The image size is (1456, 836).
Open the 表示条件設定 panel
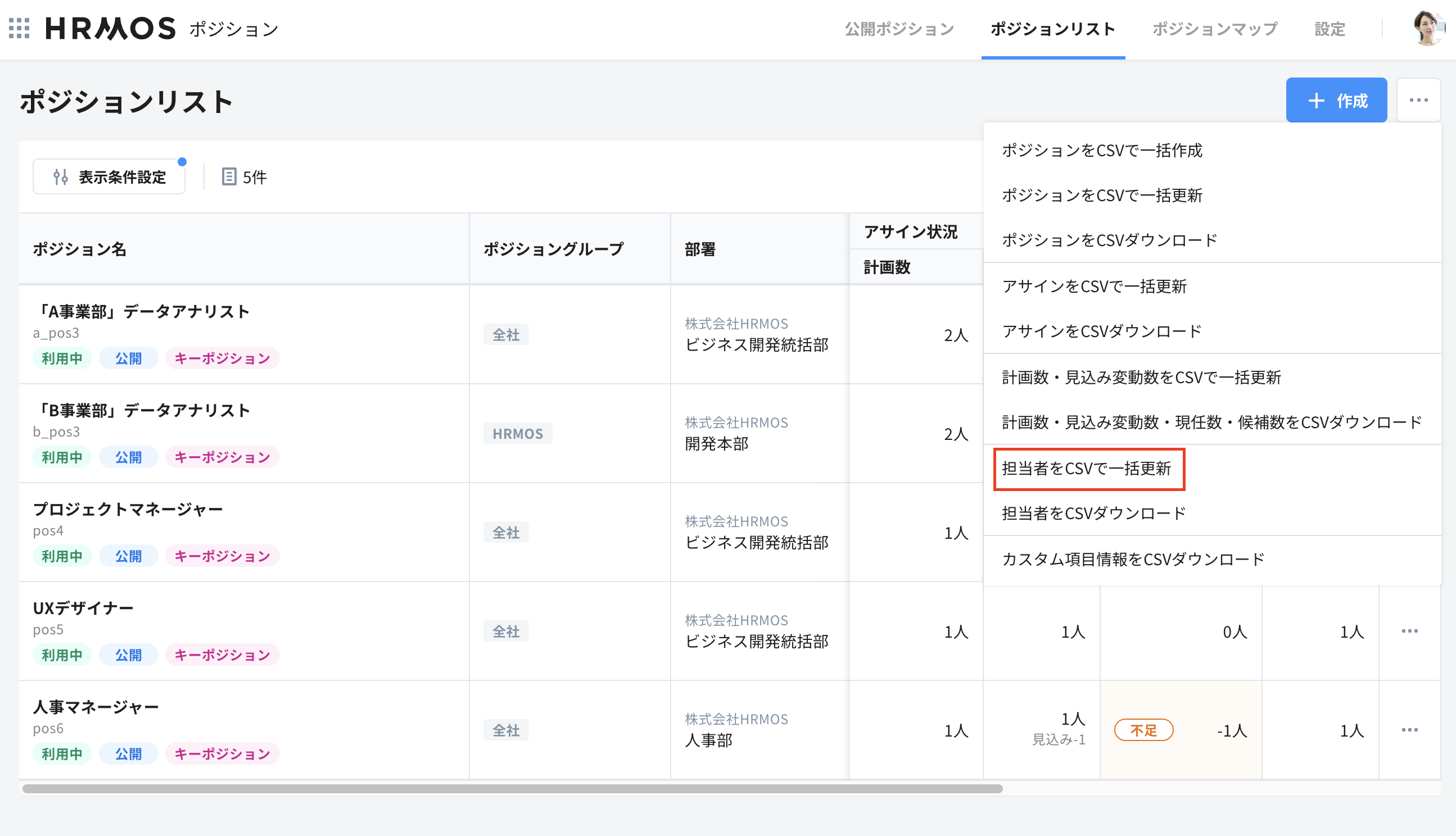point(109,177)
